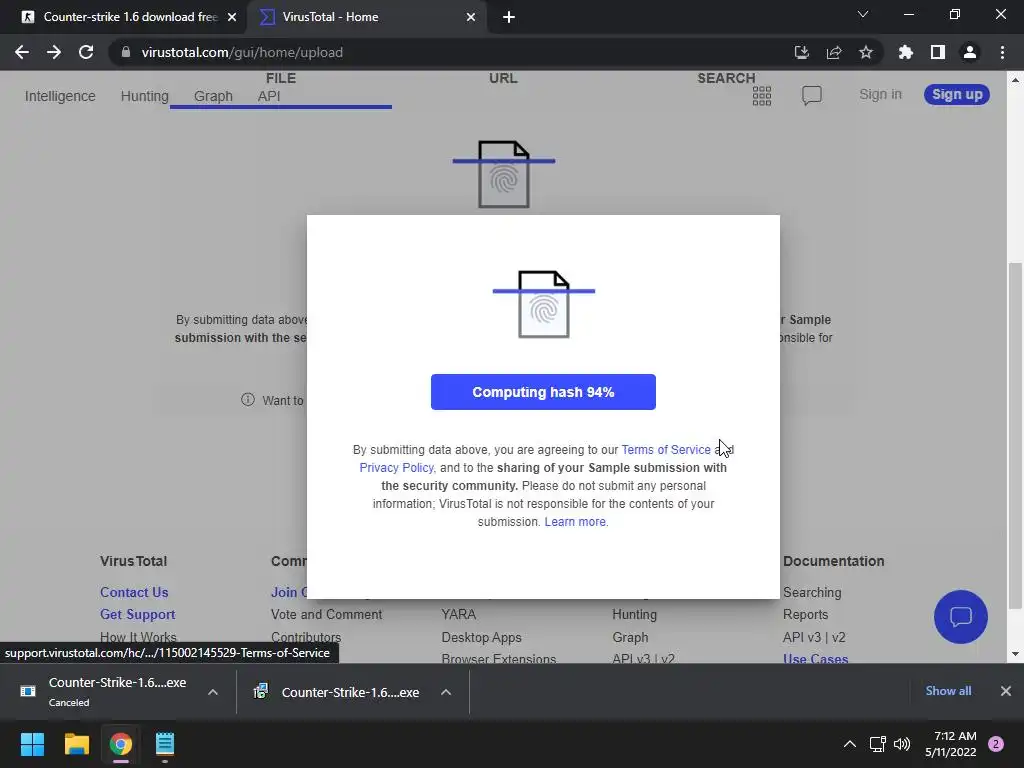Open the Hunting menu item in the header
The image size is (1024, 768).
(x=144, y=96)
